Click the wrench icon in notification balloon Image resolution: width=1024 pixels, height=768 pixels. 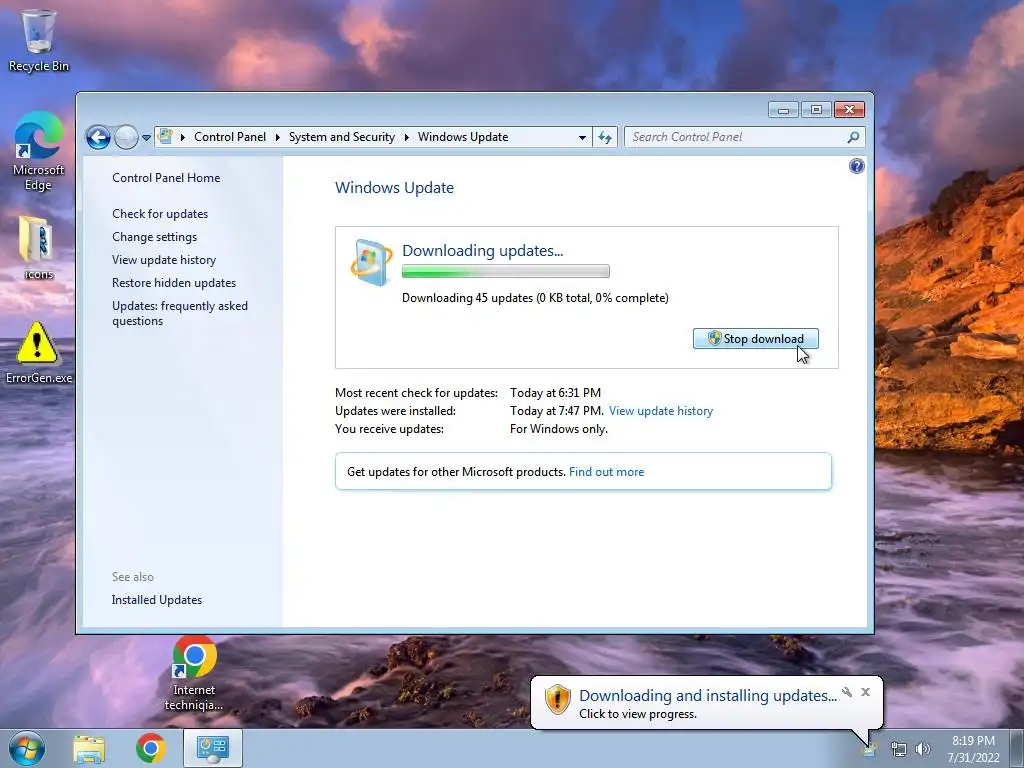[847, 692]
